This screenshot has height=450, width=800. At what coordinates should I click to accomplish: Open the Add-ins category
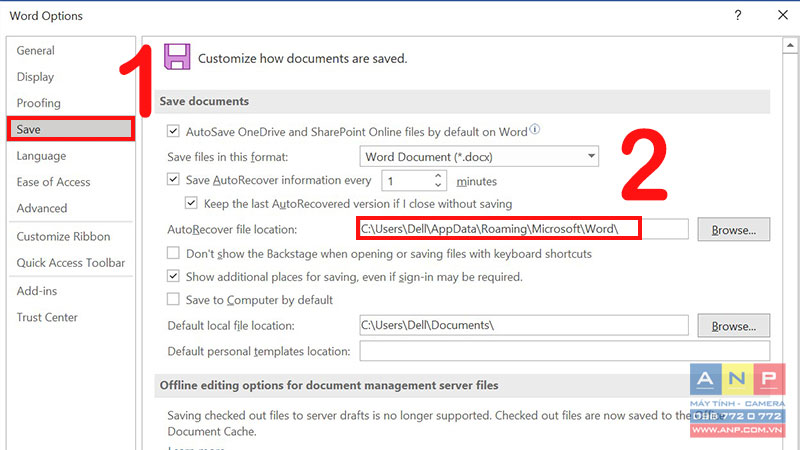37,291
